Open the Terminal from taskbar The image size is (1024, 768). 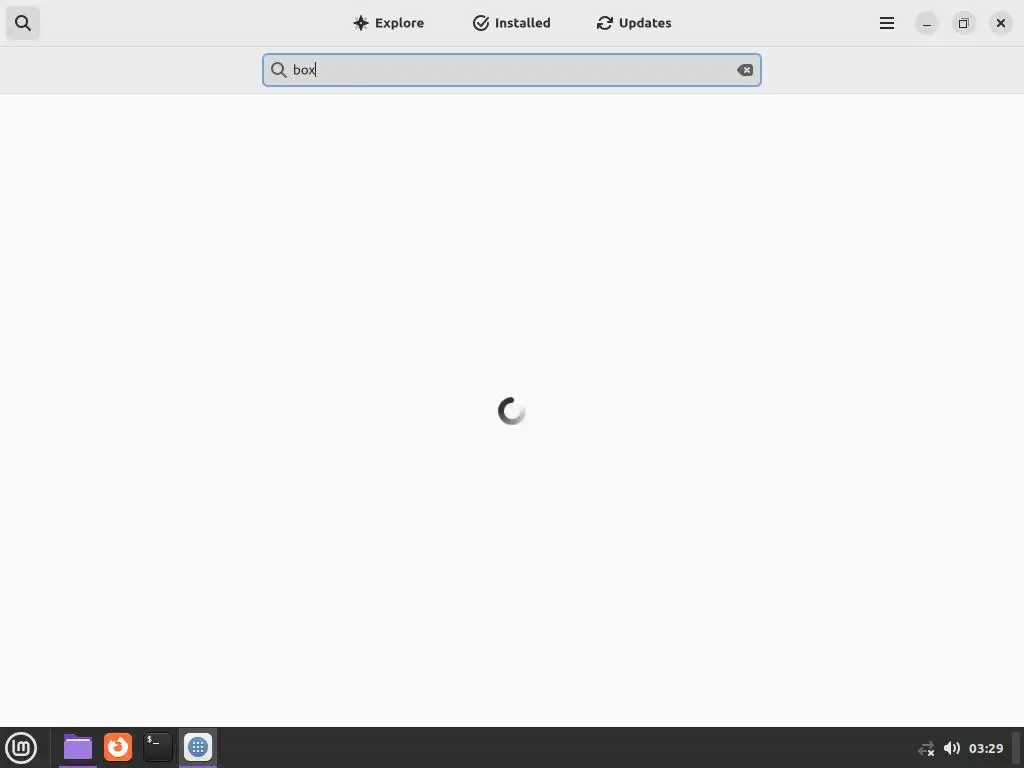158,747
